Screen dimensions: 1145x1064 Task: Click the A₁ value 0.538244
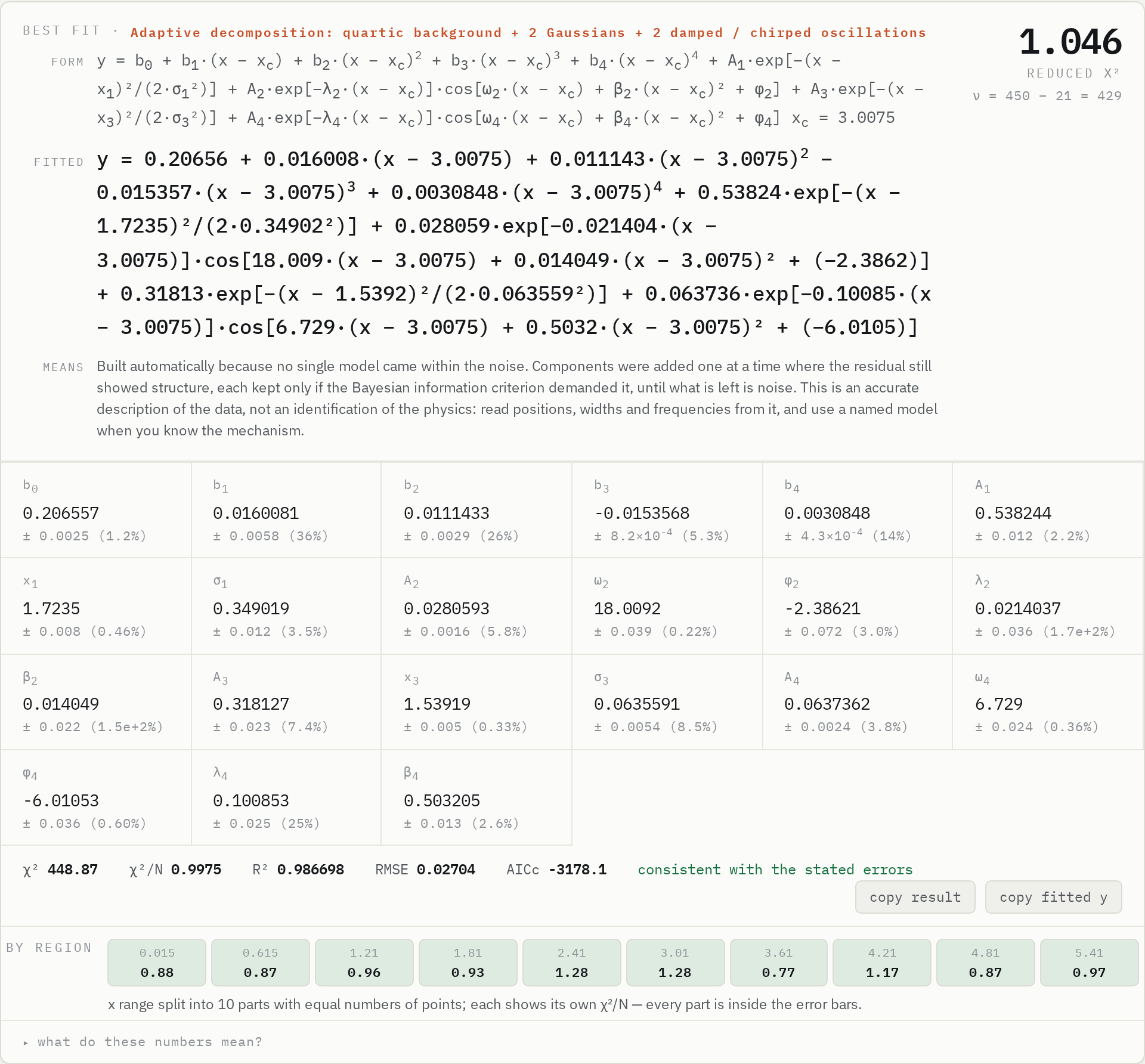(1013, 514)
